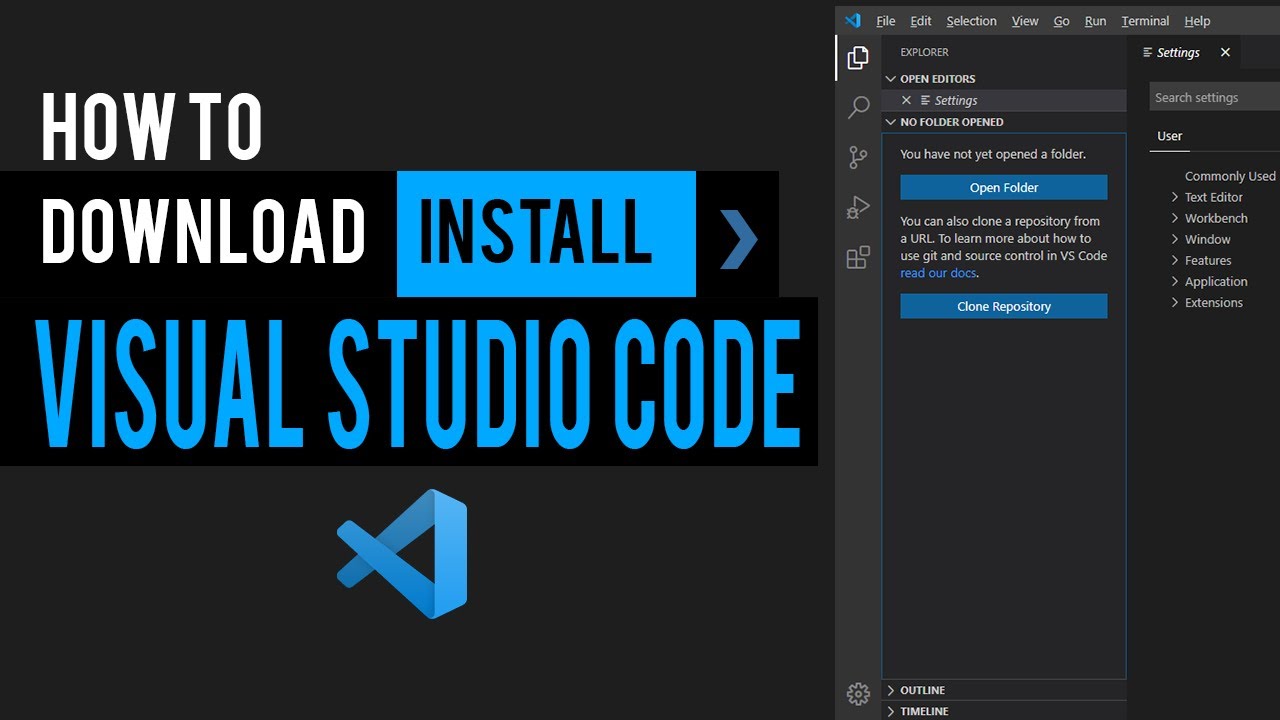Close the Settings editor tab
The height and width of the screenshot is (720, 1280).
(1225, 52)
